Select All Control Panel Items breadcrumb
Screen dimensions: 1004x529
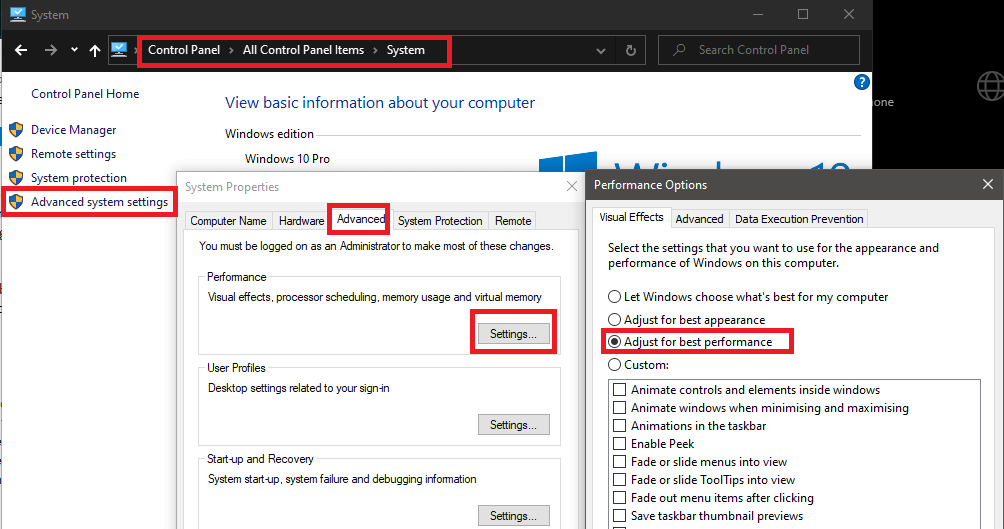[303, 50]
